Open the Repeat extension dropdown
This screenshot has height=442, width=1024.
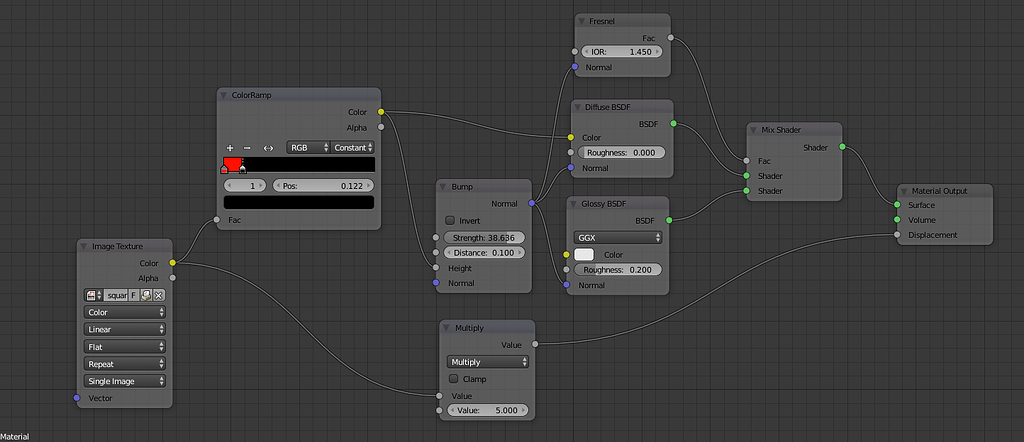(125, 364)
